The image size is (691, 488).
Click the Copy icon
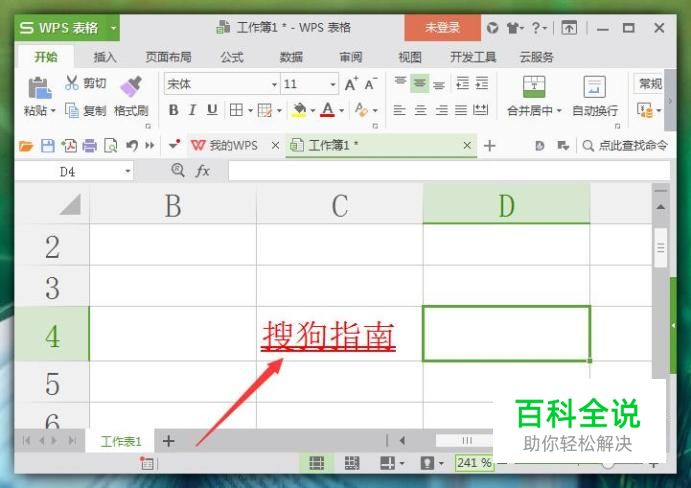click(x=71, y=110)
